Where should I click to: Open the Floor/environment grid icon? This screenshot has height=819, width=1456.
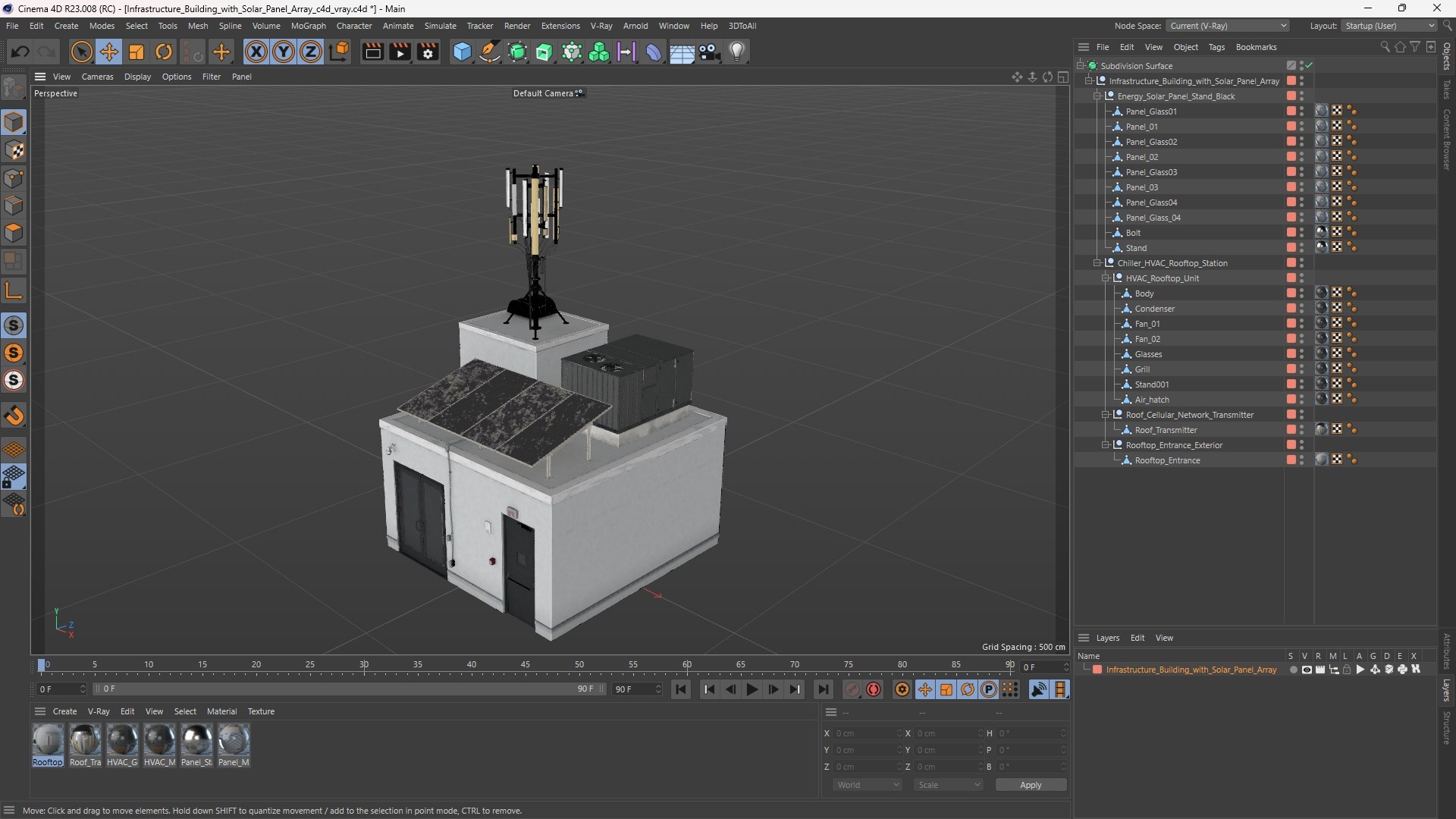682,52
